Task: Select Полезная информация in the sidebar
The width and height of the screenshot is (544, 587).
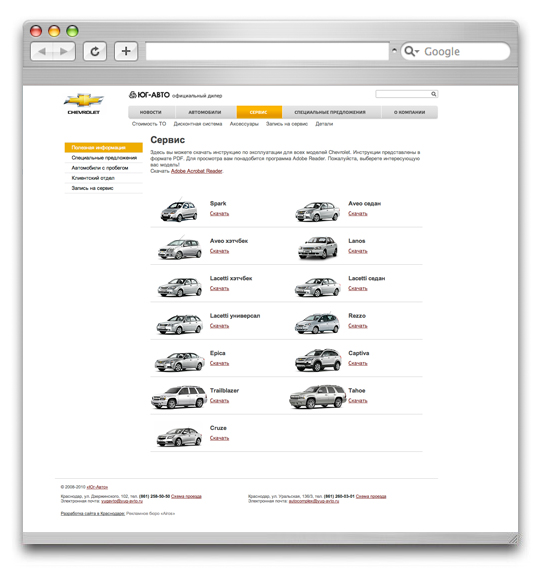Action: tap(104, 147)
